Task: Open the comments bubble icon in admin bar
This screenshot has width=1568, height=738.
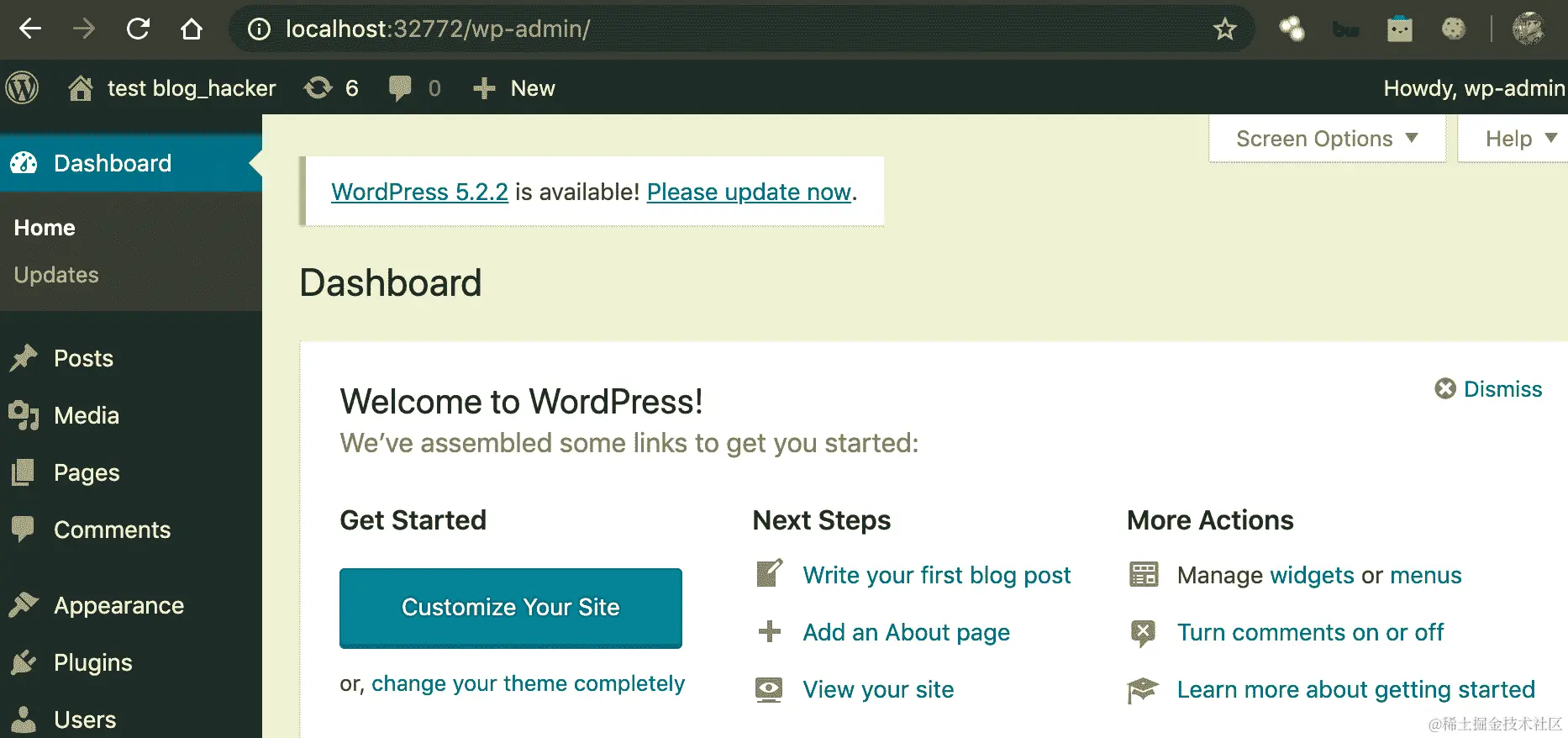Action: click(x=400, y=88)
